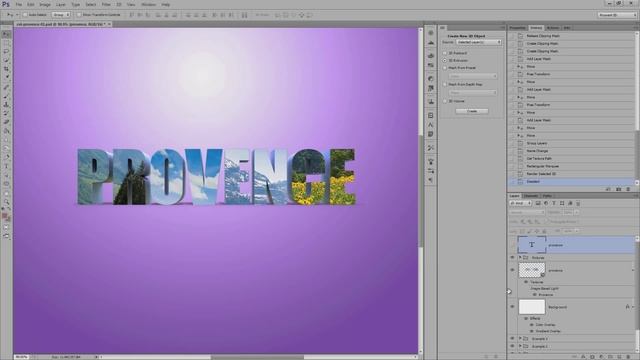Hide the Background layer
Image resolution: width=640 pixels, height=360 pixels.
(x=512, y=307)
